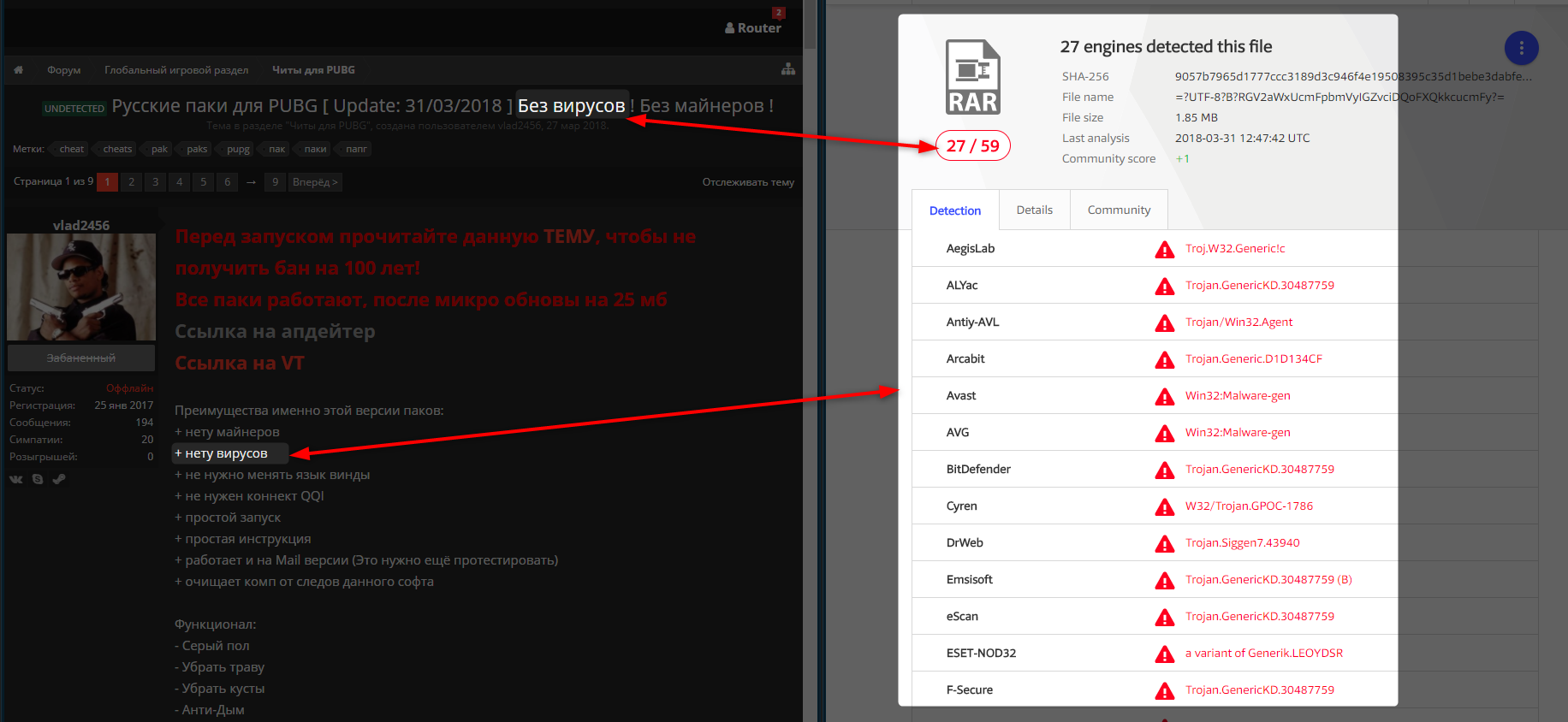The image size is (1568, 722).
Task: Open the red notification badge showing 2
Action: pyautogui.click(x=778, y=13)
